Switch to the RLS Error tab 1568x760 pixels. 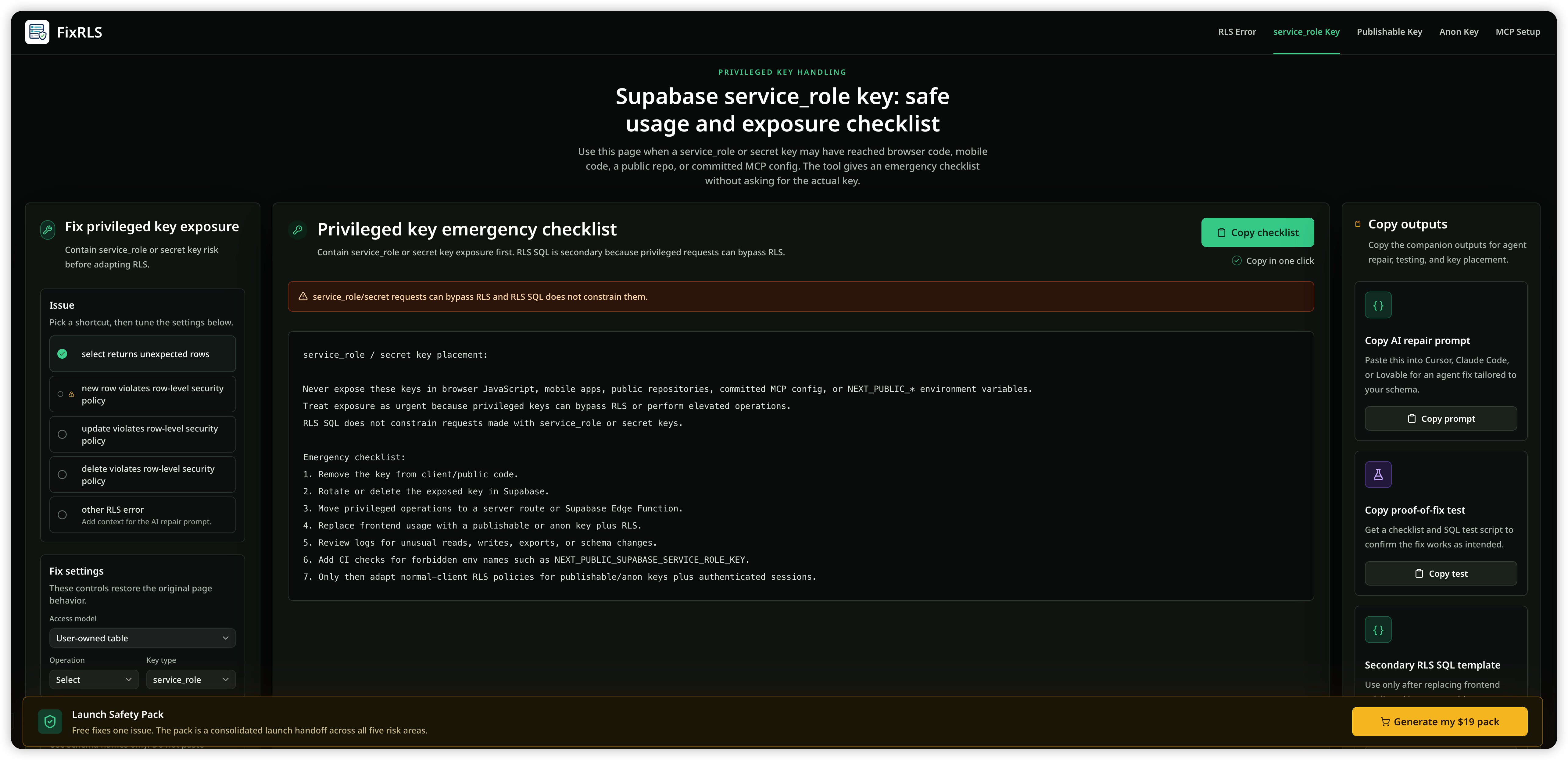click(1237, 32)
